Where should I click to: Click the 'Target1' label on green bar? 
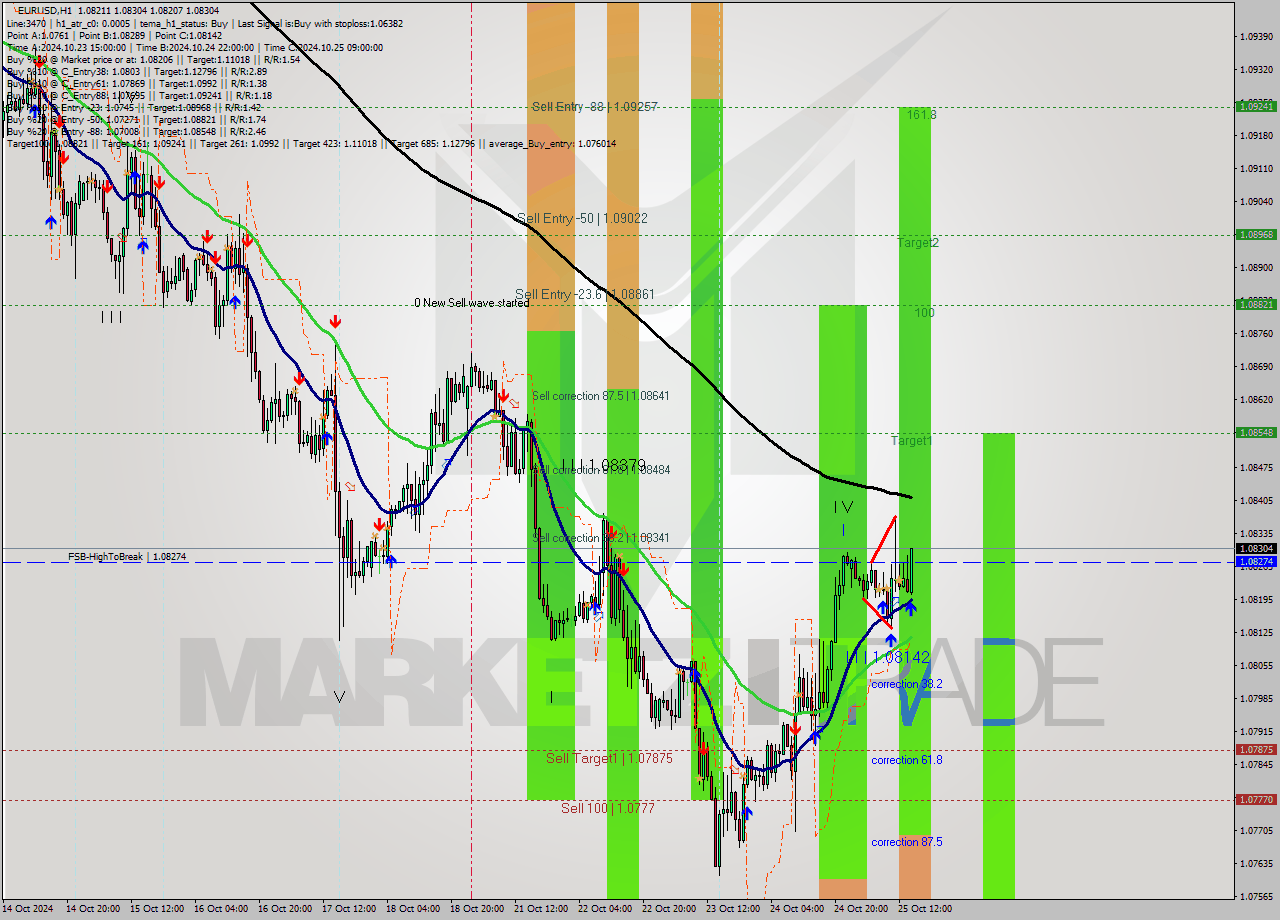click(912, 440)
